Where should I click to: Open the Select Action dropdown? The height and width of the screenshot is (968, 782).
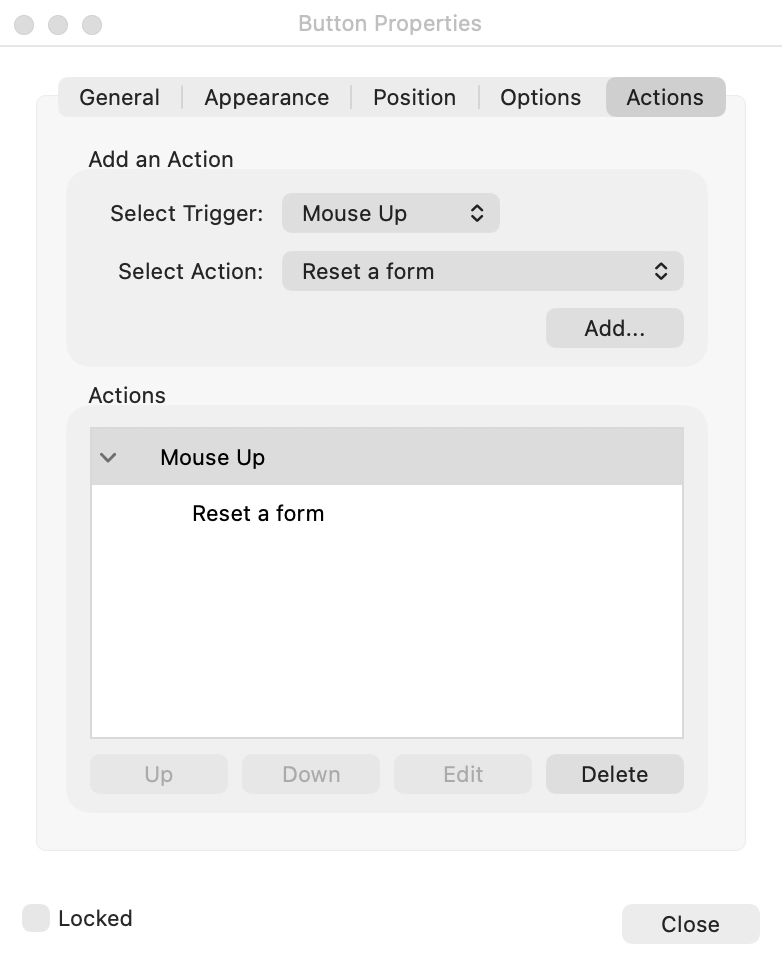483,271
